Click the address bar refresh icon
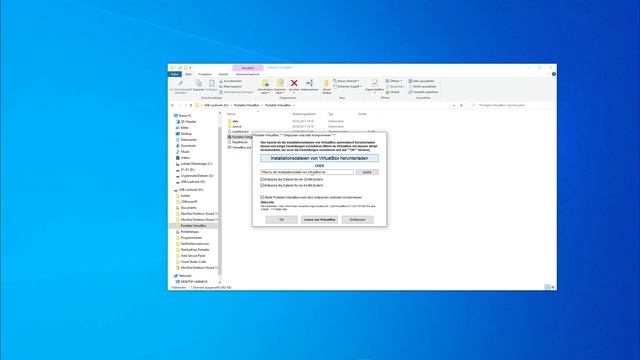This screenshot has height=360, width=640. coord(462,105)
